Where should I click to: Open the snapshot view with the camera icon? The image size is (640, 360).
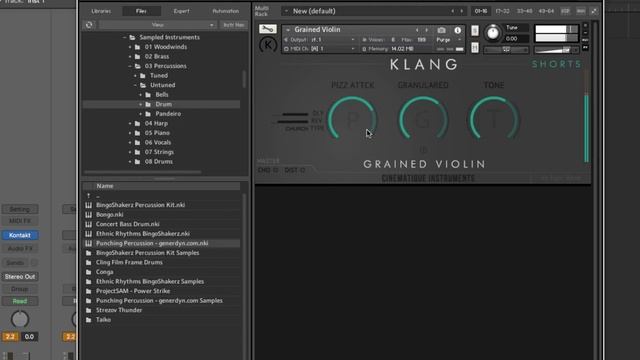pos(442,30)
